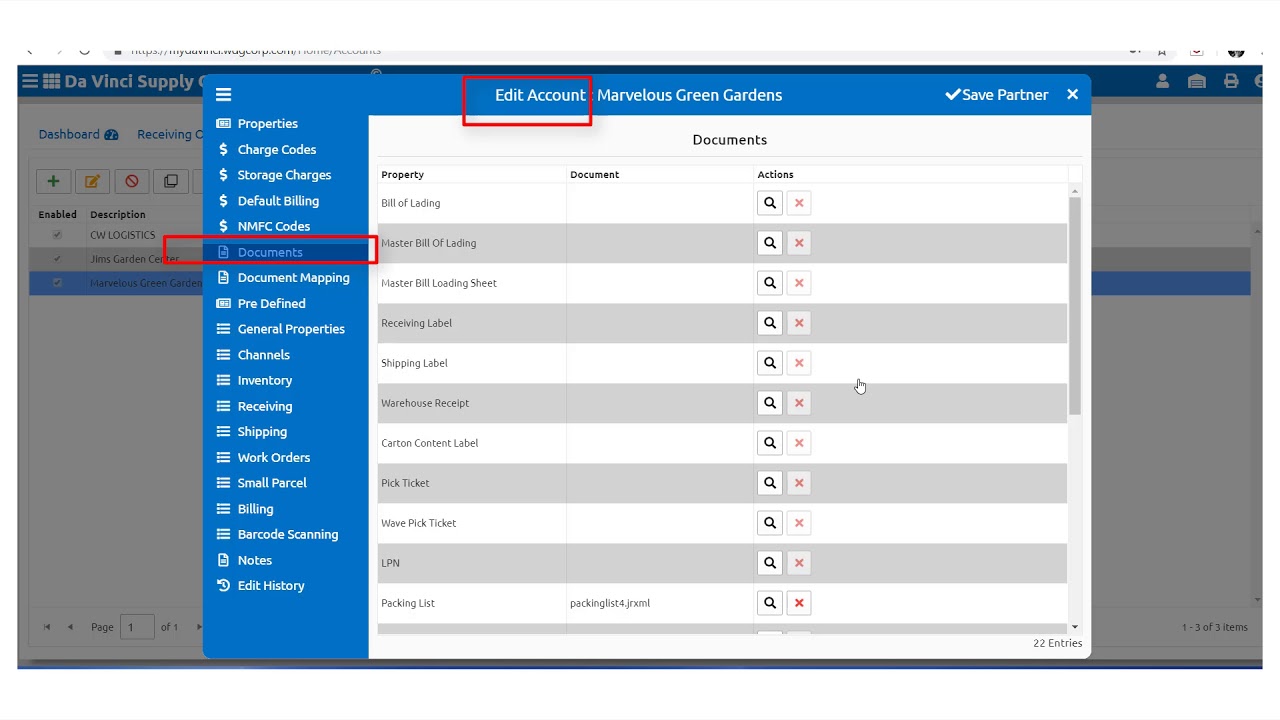
Task: Click the user profile icon in the header
Action: point(1162,81)
